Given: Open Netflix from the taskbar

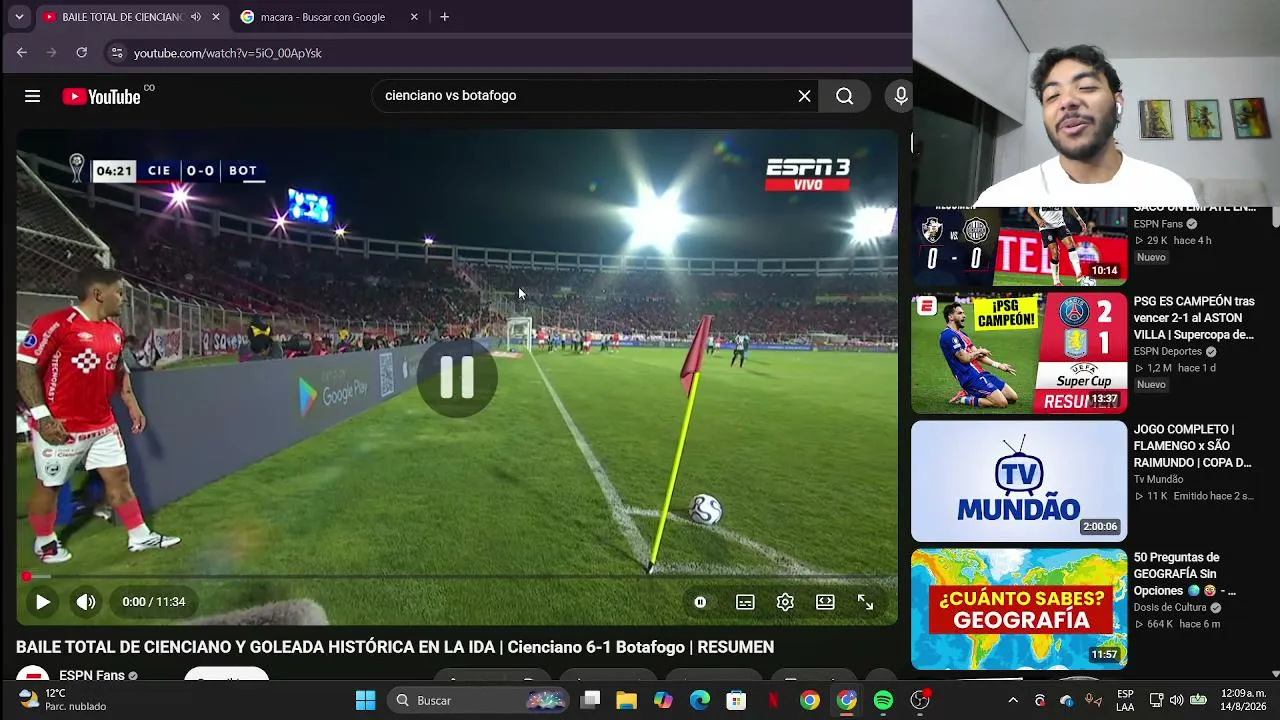Looking at the screenshot, I should [x=773, y=700].
